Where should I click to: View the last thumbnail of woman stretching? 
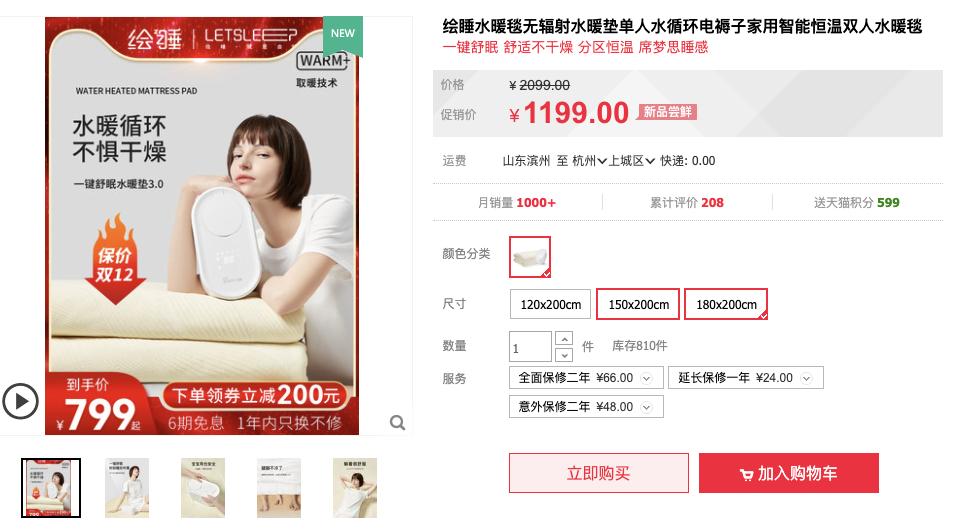pyautogui.click(x=355, y=487)
